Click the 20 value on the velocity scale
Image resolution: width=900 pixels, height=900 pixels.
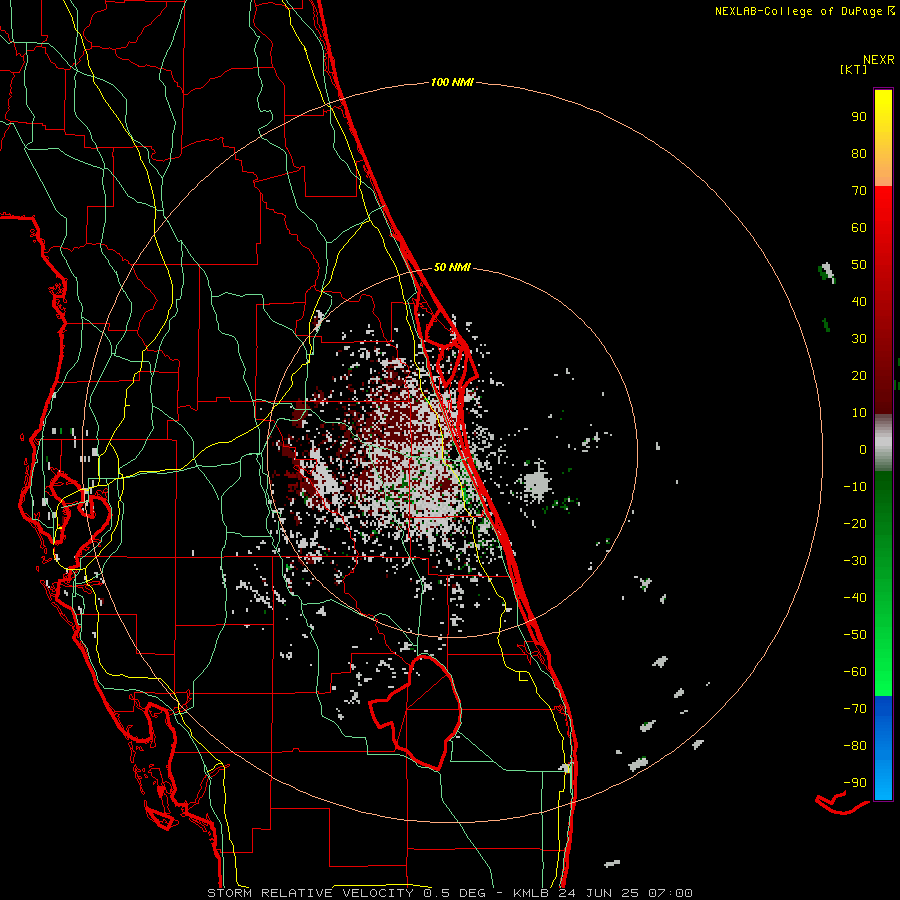pyautogui.click(x=859, y=375)
